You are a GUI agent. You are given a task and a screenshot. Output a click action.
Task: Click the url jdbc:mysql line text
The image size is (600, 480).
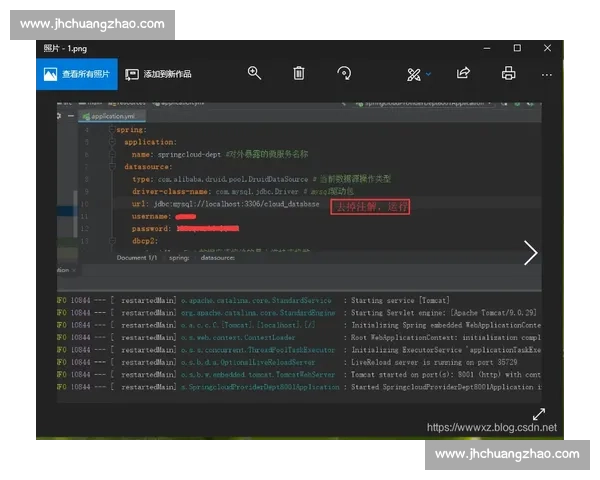click(x=225, y=204)
